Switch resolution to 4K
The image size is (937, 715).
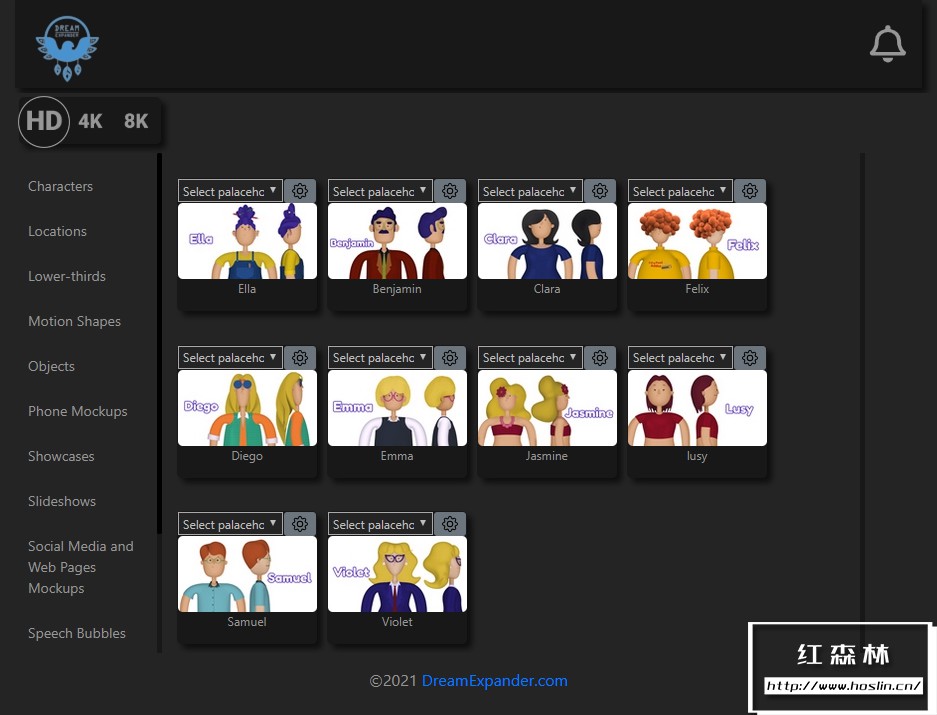click(x=90, y=121)
